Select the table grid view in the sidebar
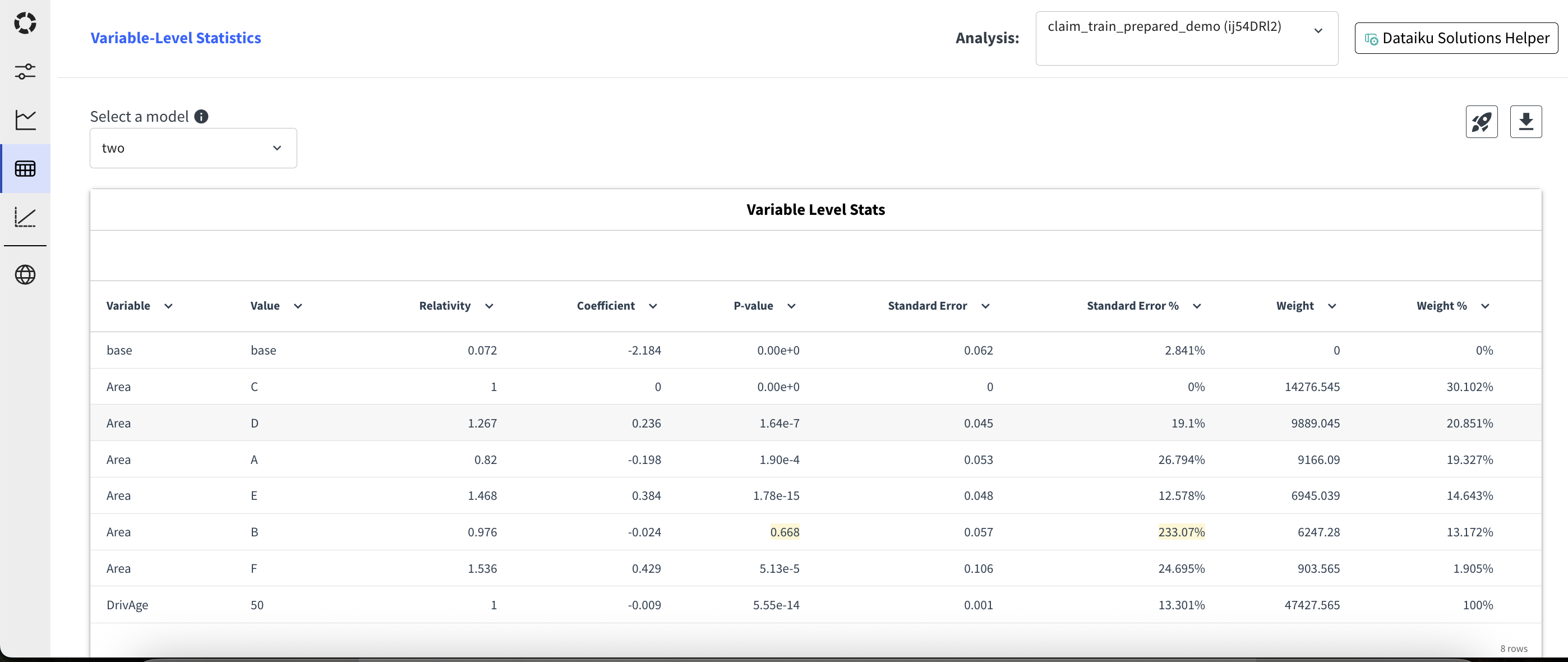The height and width of the screenshot is (662, 1568). pyautogui.click(x=25, y=169)
